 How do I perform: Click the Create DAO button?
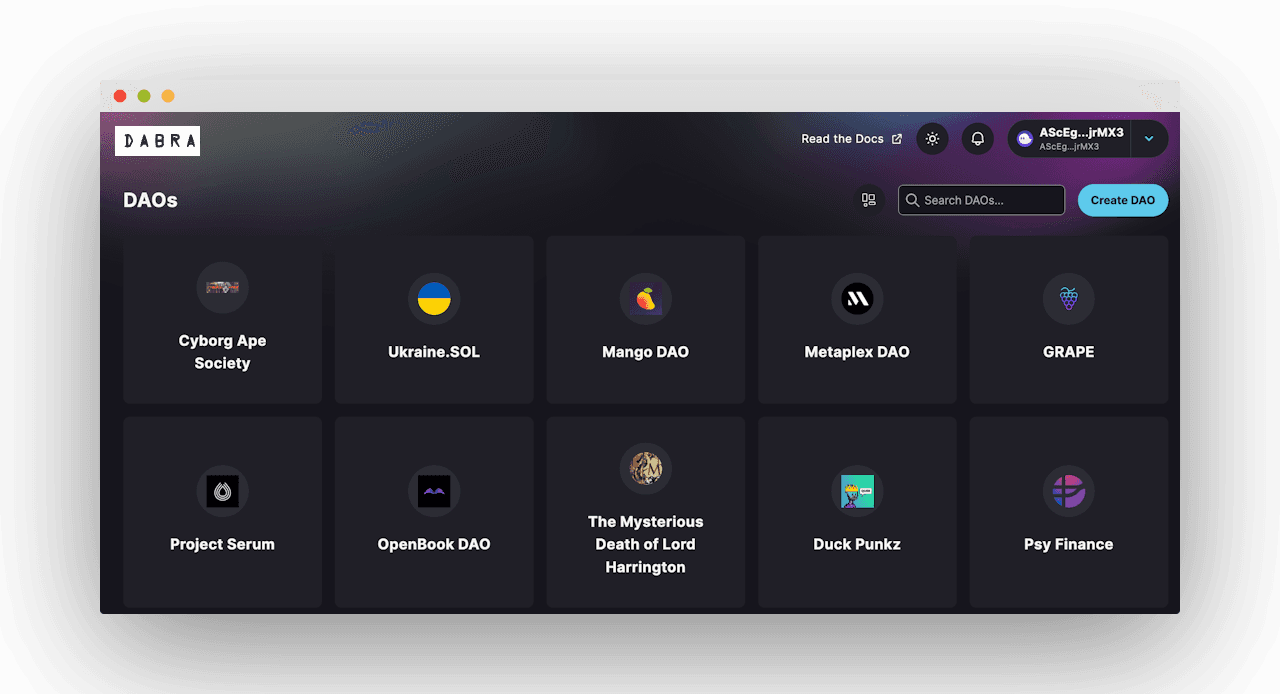click(x=1122, y=200)
